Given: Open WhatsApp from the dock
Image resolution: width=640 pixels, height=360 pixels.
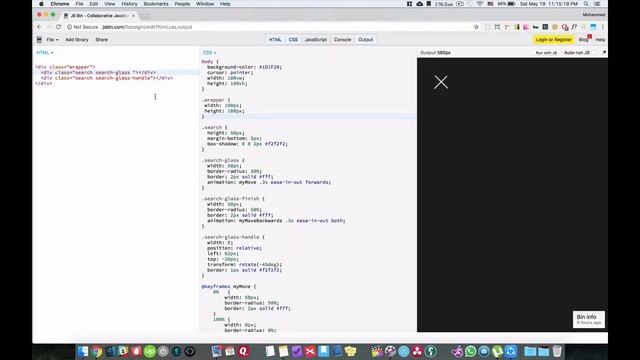Looking at the screenshot, I should [x=470, y=351].
